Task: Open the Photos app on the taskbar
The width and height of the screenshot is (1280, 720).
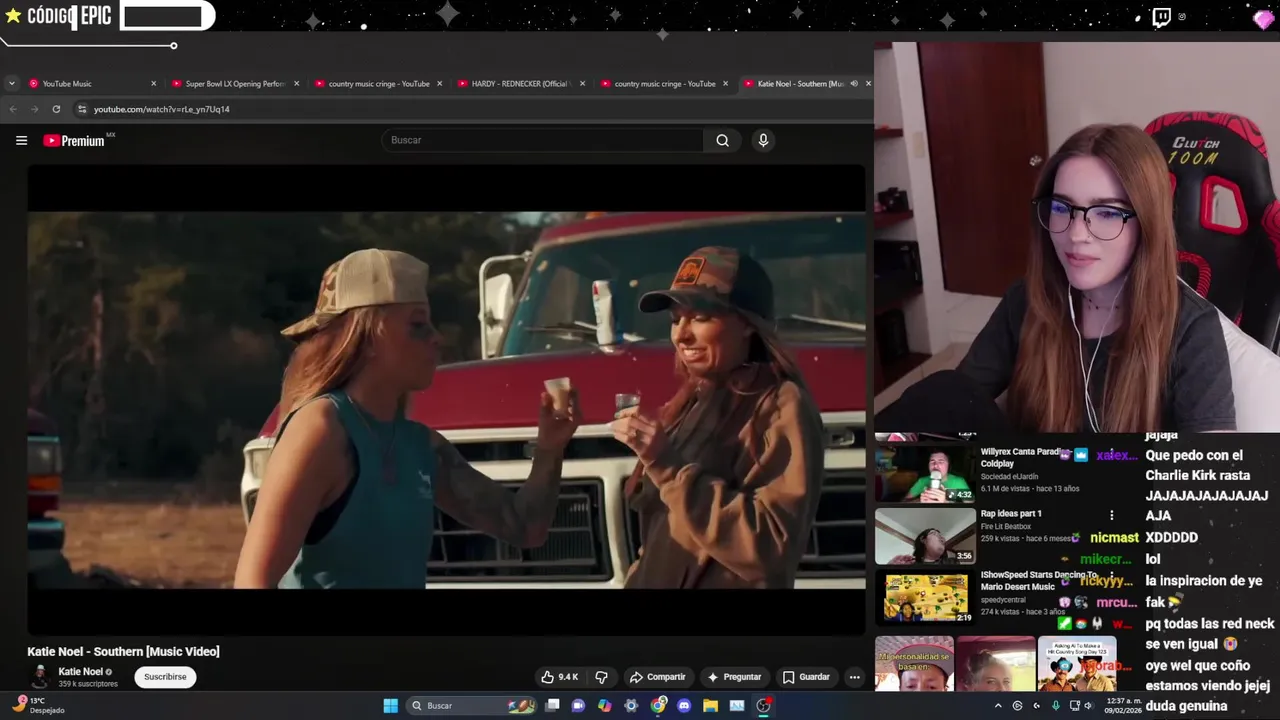Action: (x=737, y=705)
